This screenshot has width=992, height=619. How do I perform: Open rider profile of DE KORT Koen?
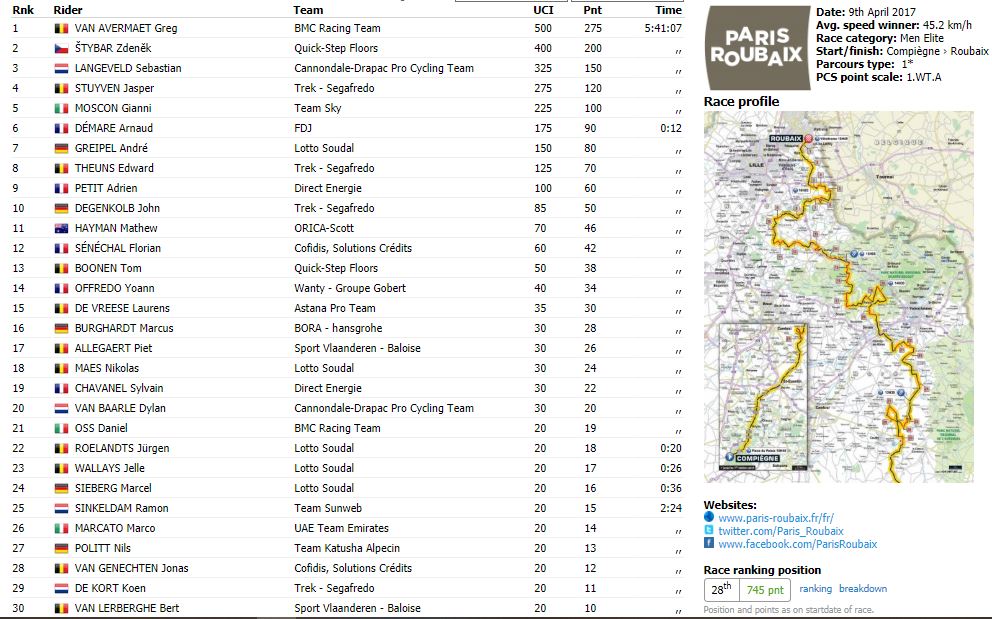coord(110,588)
